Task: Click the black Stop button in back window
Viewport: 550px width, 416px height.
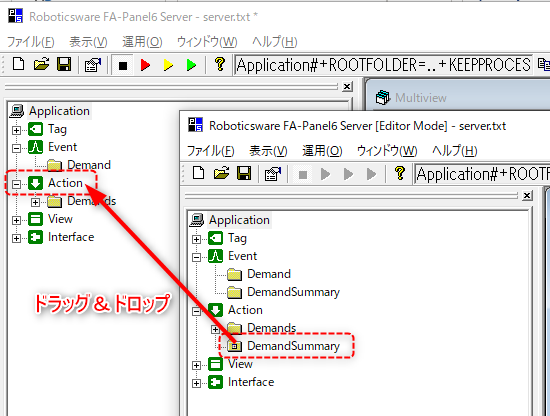Action: [123, 65]
